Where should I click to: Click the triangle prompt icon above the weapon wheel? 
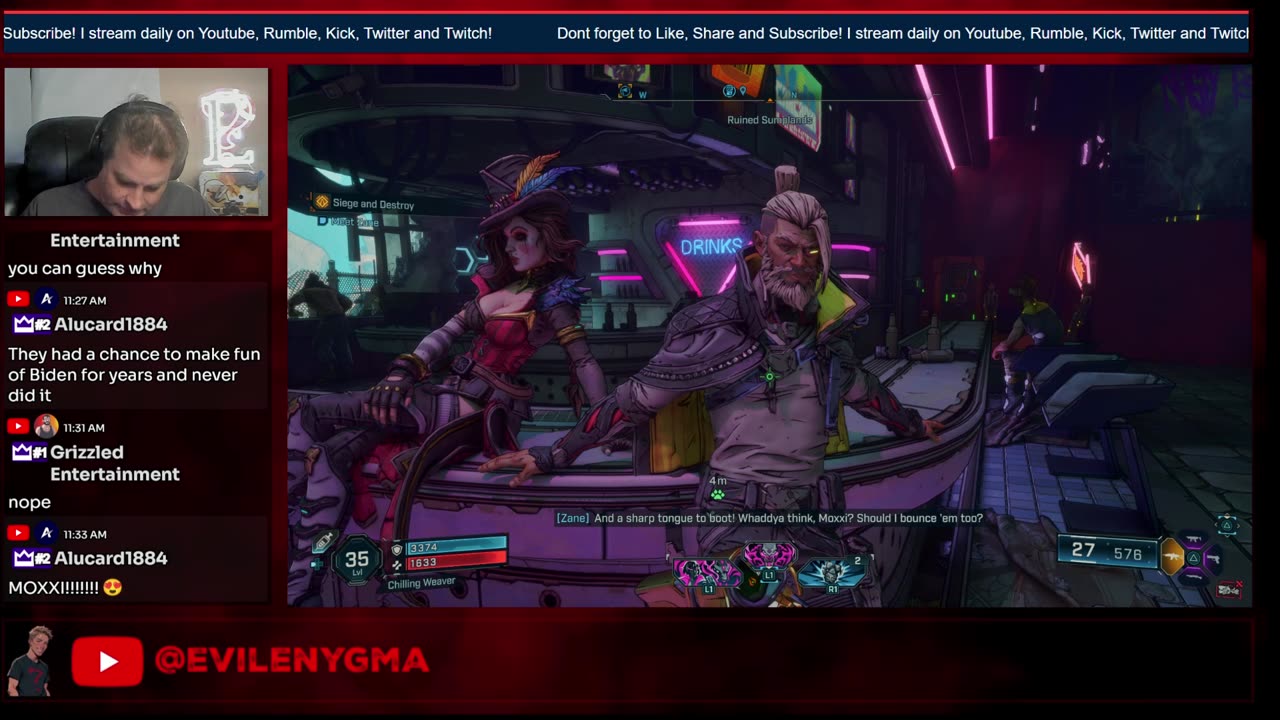1227,525
